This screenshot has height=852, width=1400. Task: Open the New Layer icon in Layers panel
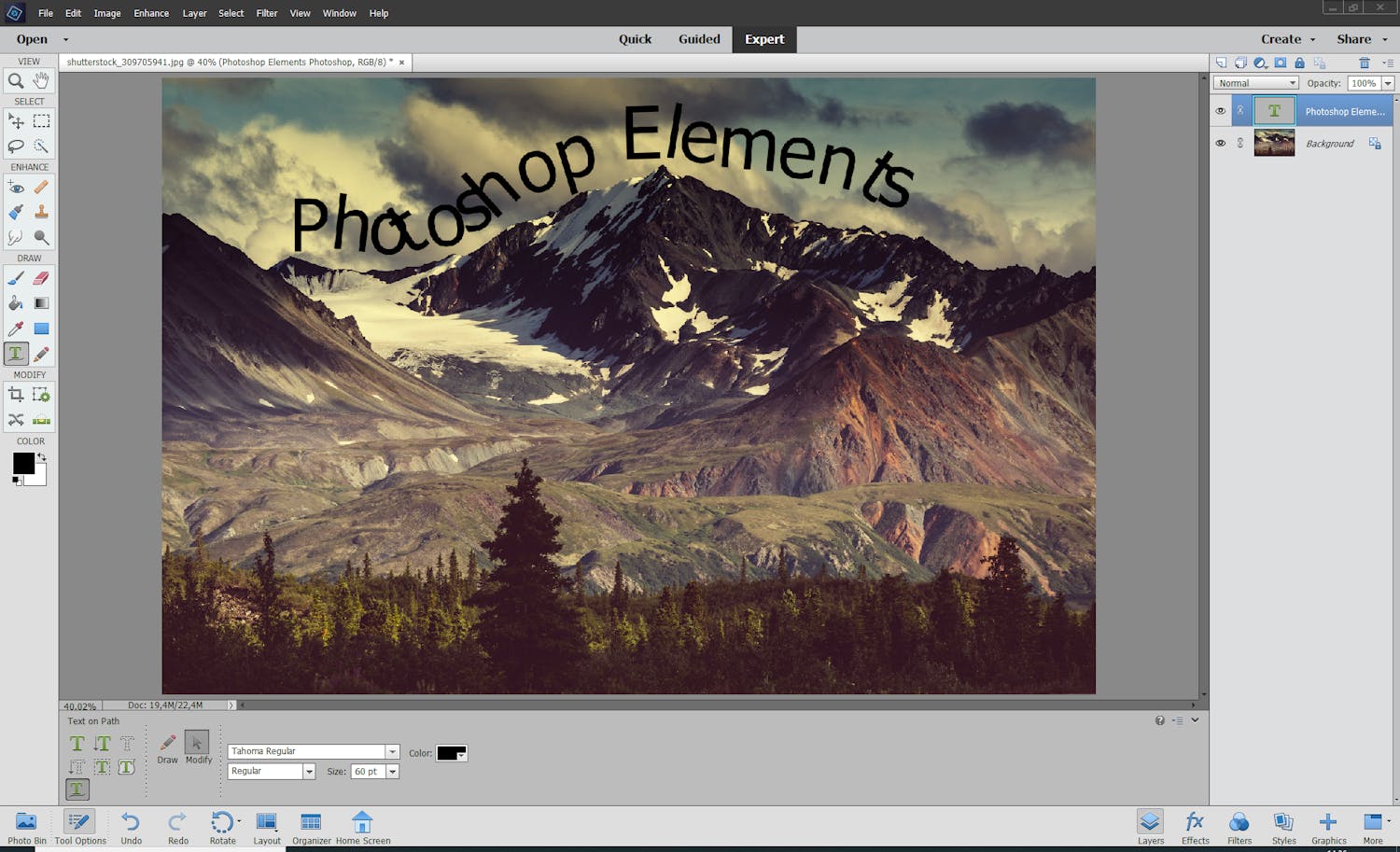[x=1221, y=63]
